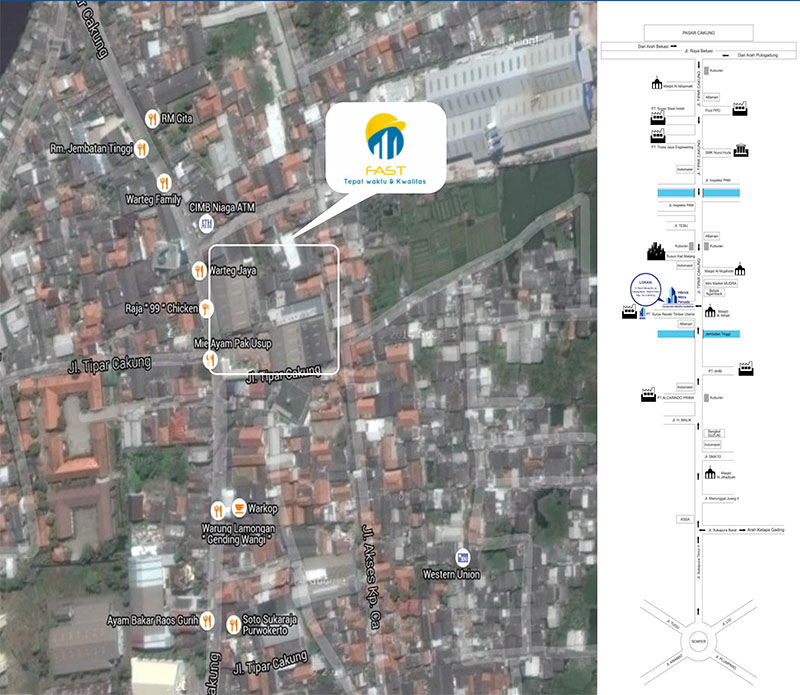Open the Ayam Bakar Raos Gurih pin
Viewport: 800px width, 695px height.
click(206, 620)
